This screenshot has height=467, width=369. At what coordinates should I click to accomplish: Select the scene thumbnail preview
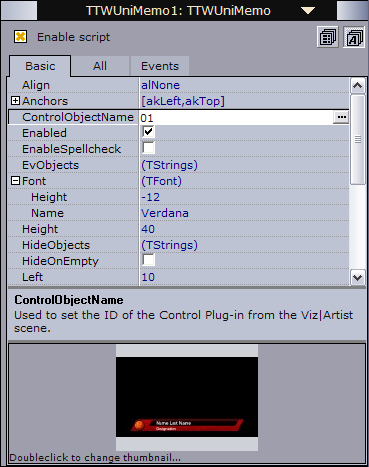187,397
